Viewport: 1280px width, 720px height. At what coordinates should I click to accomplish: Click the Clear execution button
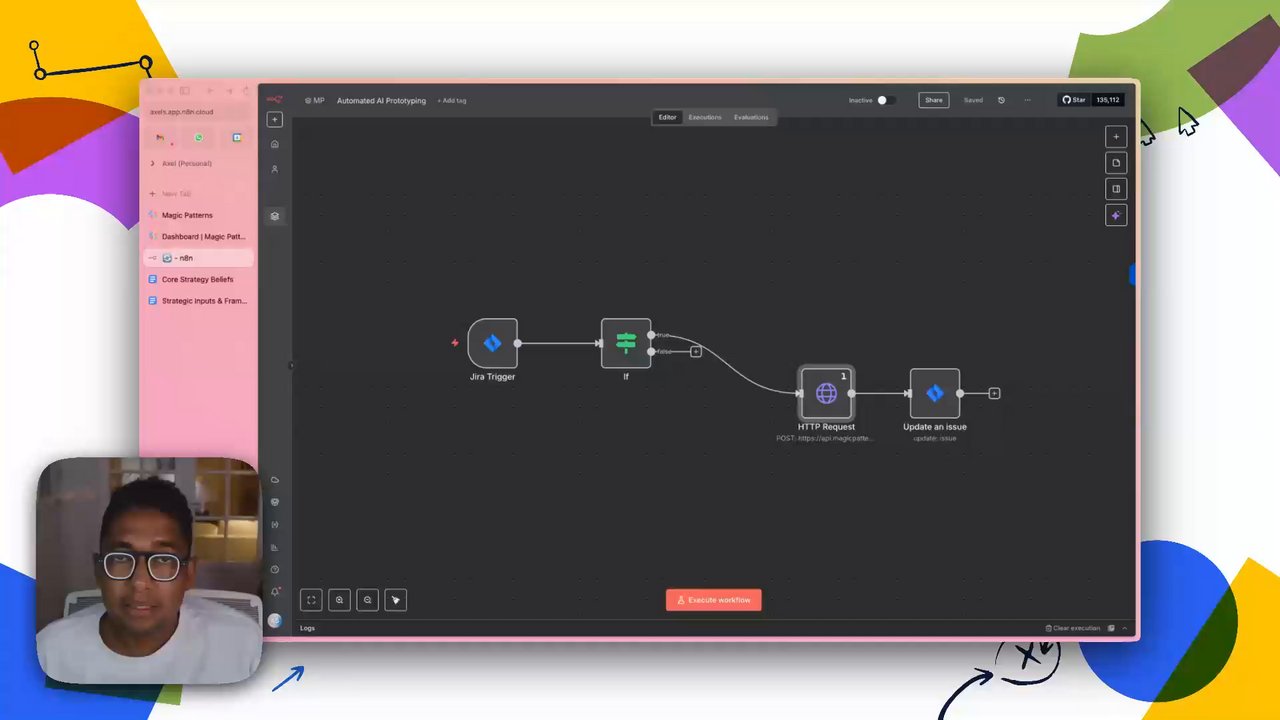pos(1072,628)
